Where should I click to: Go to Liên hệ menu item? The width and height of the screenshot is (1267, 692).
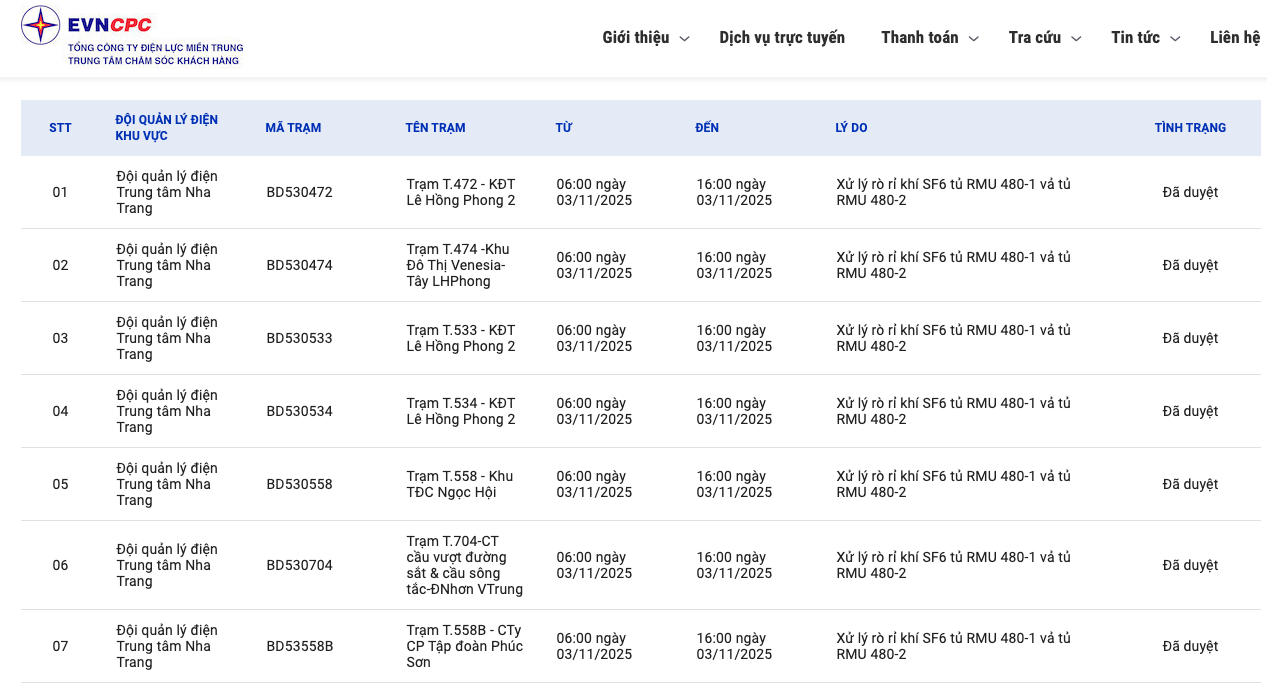(x=1235, y=38)
